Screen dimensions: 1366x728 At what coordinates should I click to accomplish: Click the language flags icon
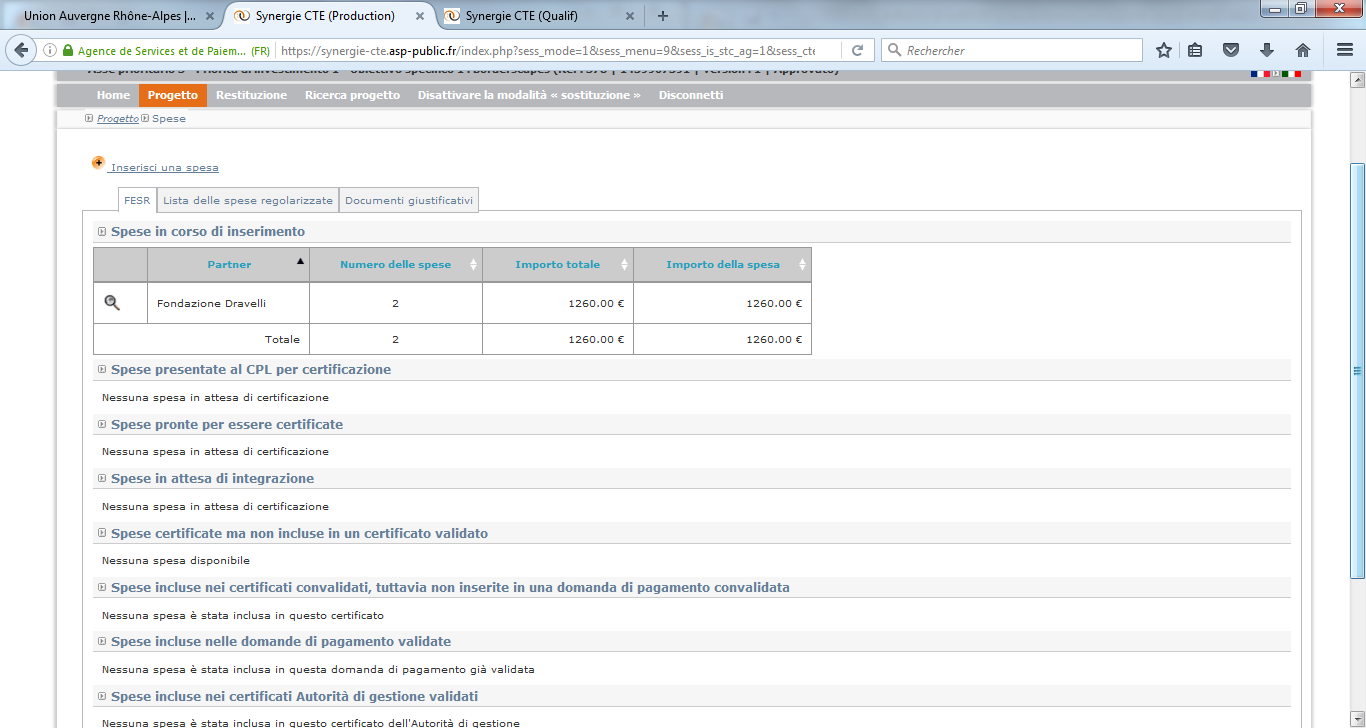coord(1276,73)
